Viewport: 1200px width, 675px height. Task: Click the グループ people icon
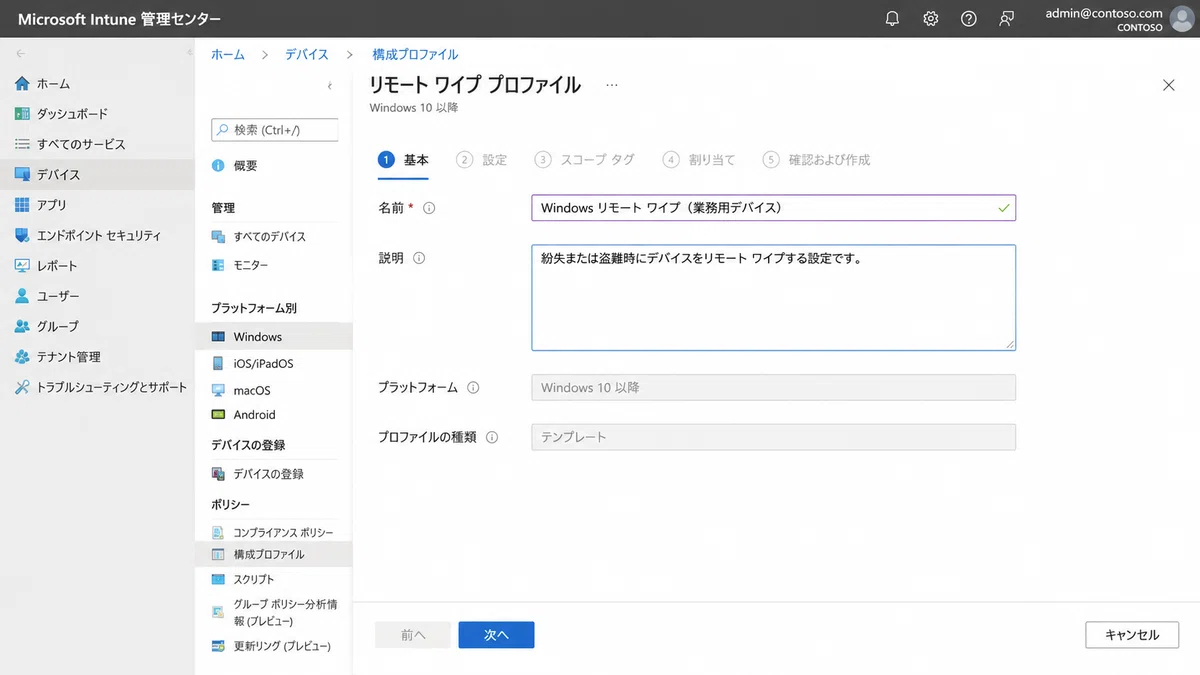22,326
